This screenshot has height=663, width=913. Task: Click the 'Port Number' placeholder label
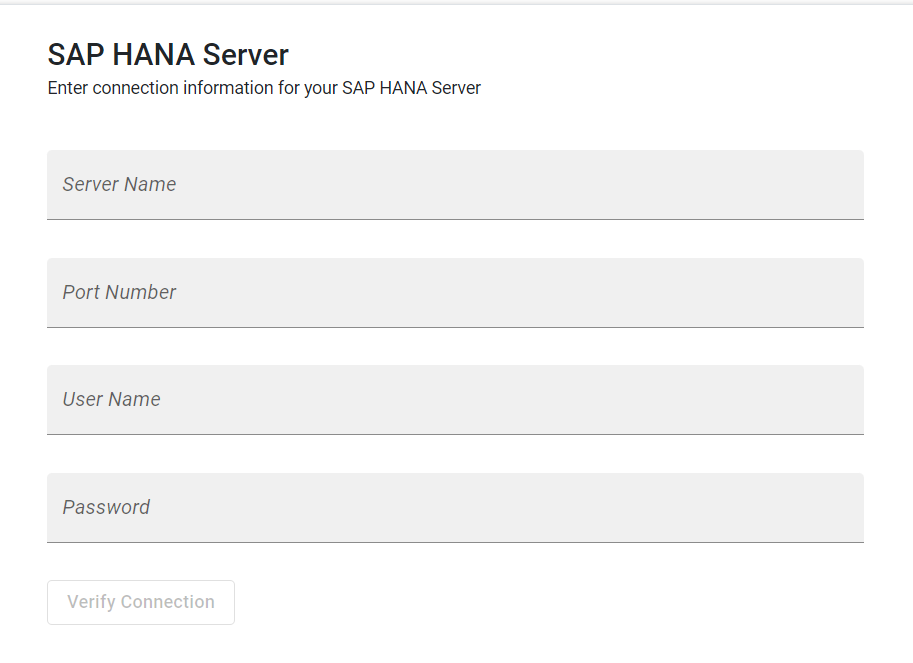(119, 292)
